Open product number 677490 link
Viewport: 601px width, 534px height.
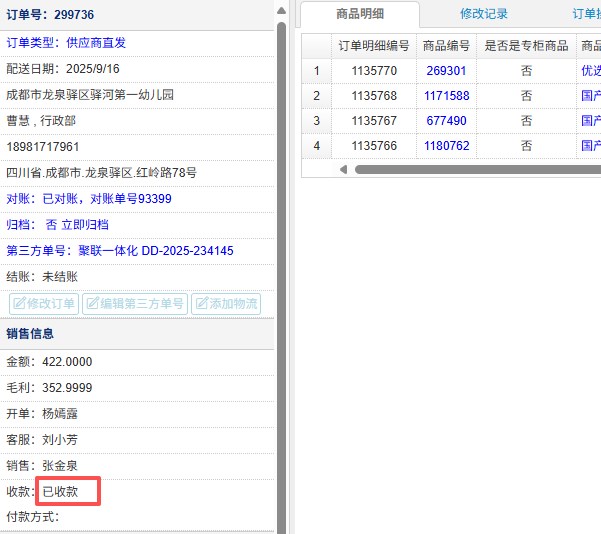(446, 121)
